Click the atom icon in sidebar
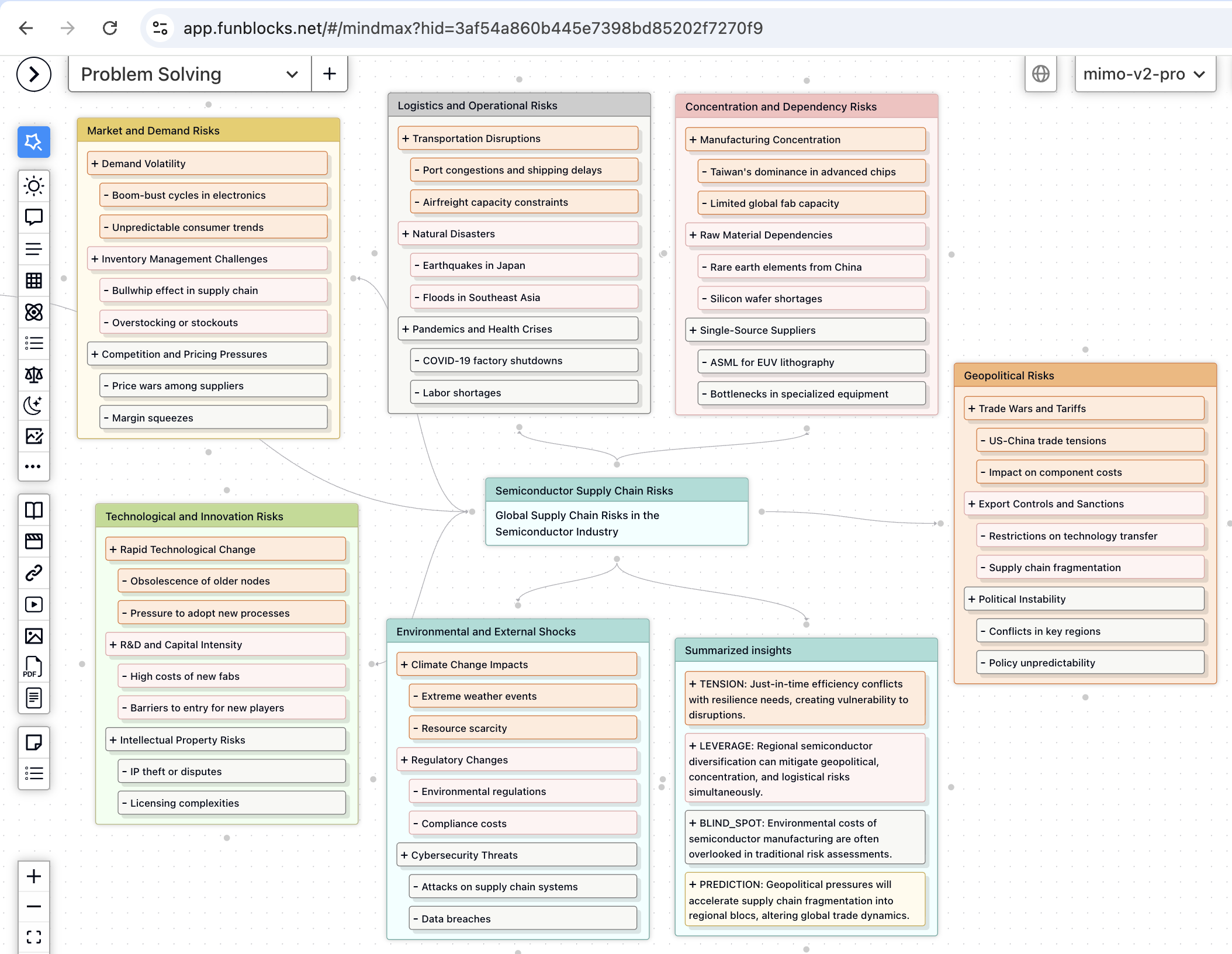This screenshot has width=1232, height=954. pos(34,312)
